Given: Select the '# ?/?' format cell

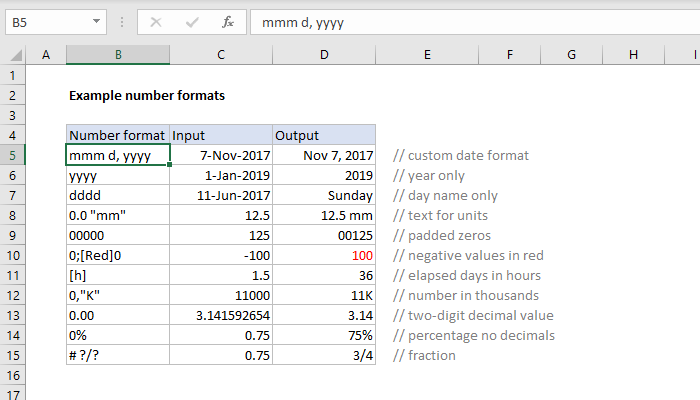Looking at the screenshot, I should [x=118, y=355].
